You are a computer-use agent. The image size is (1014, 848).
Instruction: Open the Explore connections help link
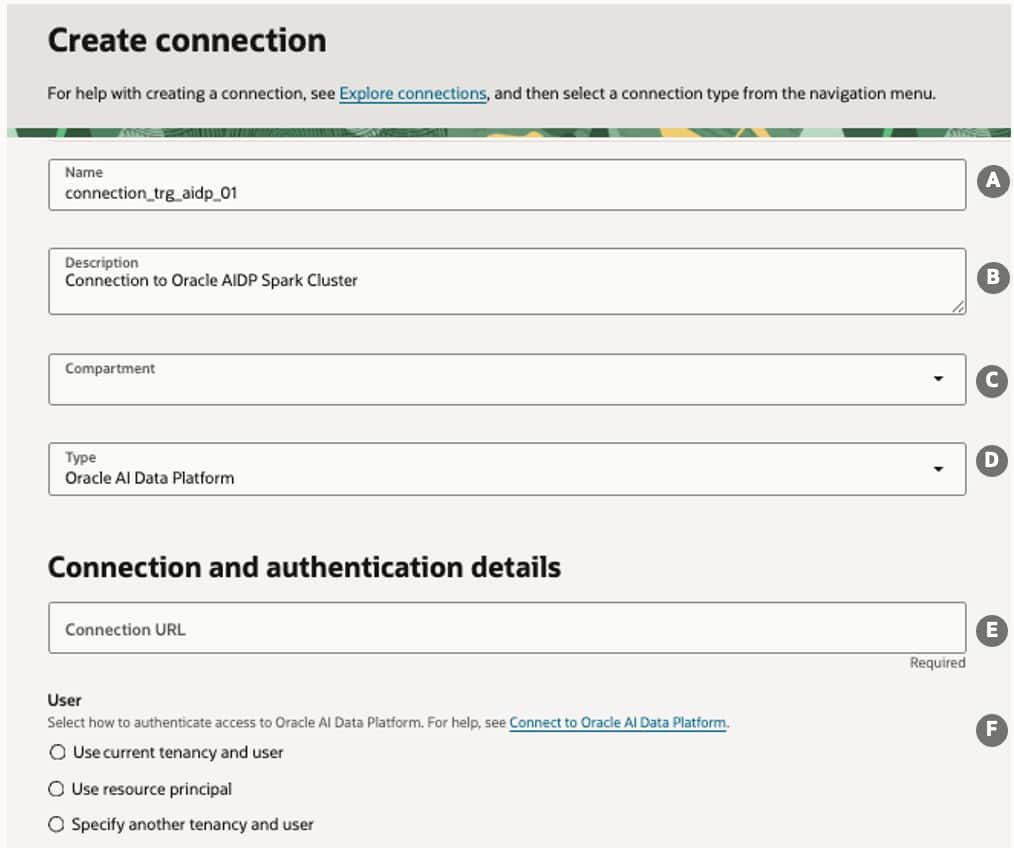click(412, 94)
